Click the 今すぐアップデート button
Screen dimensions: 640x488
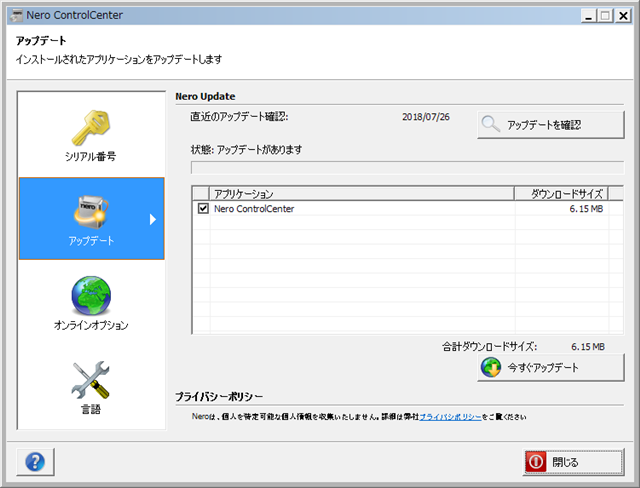click(x=551, y=368)
